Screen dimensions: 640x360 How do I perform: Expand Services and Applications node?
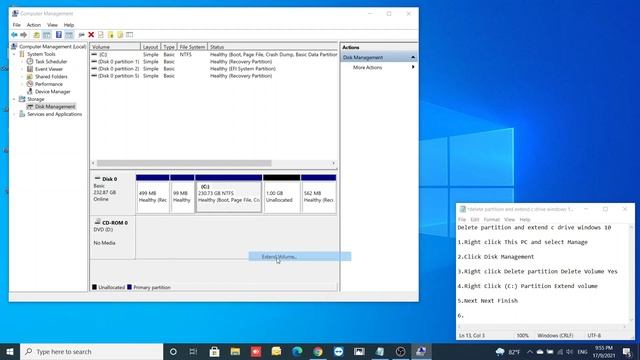[x=14, y=114]
